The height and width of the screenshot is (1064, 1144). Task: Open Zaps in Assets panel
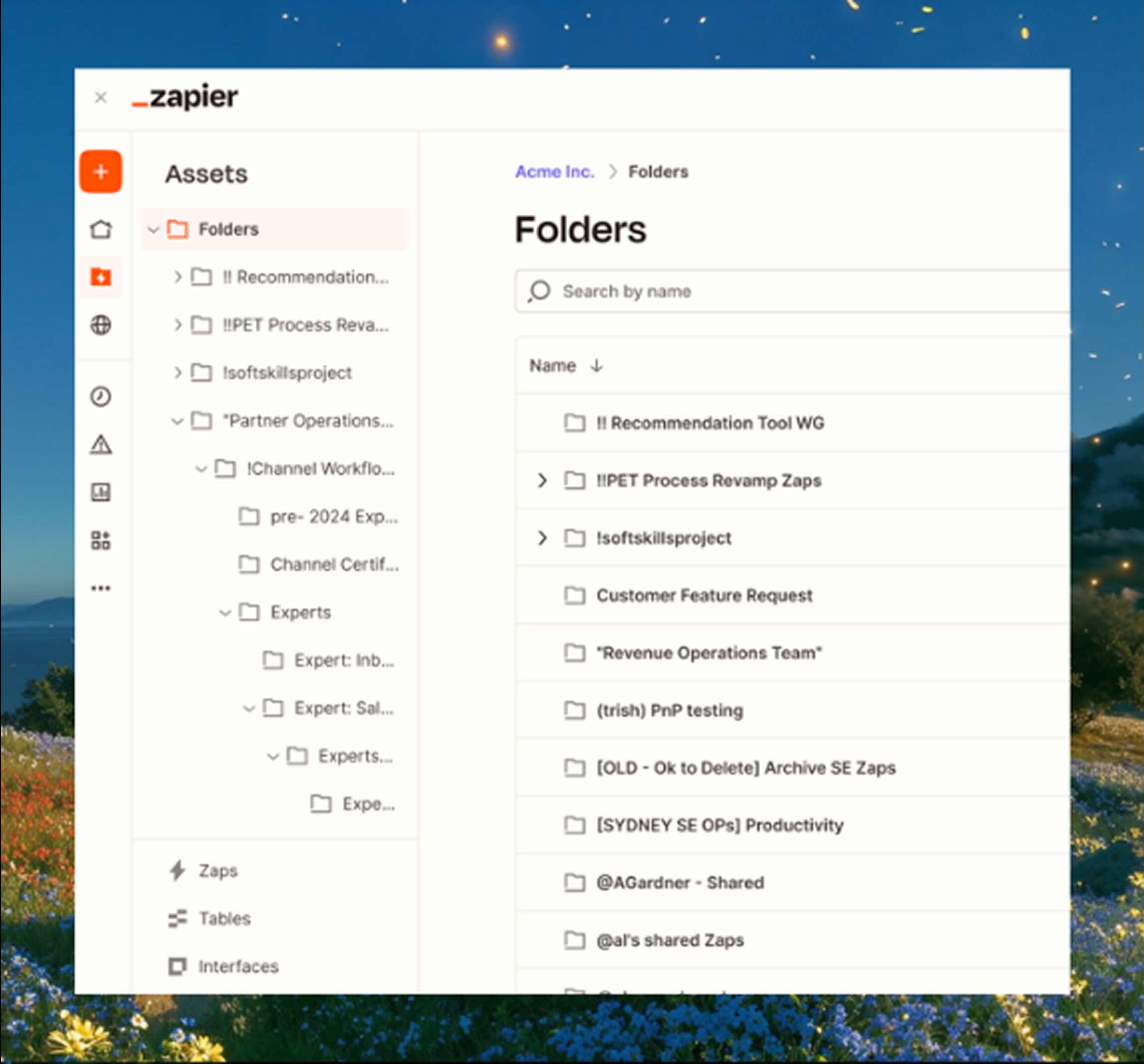[218, 870]
